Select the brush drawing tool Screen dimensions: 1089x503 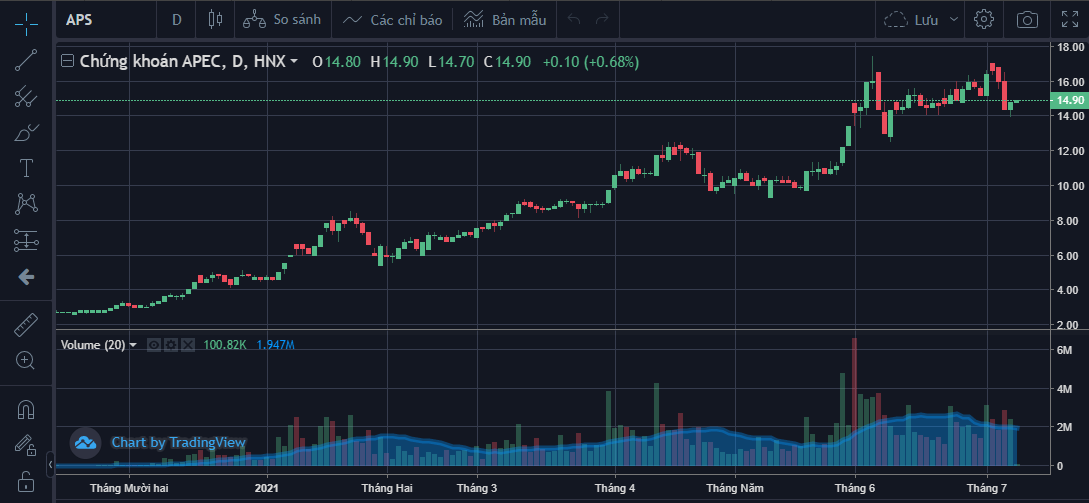(x=26, y=132)
